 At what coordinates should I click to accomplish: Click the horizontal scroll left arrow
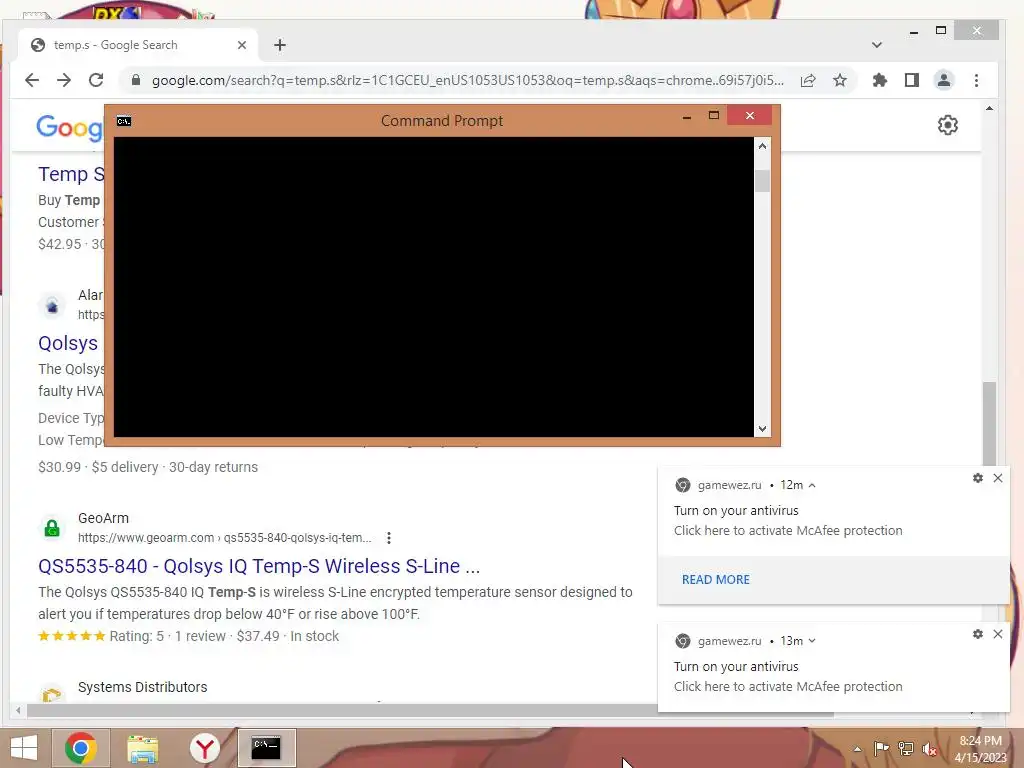(x=18, y=710)
